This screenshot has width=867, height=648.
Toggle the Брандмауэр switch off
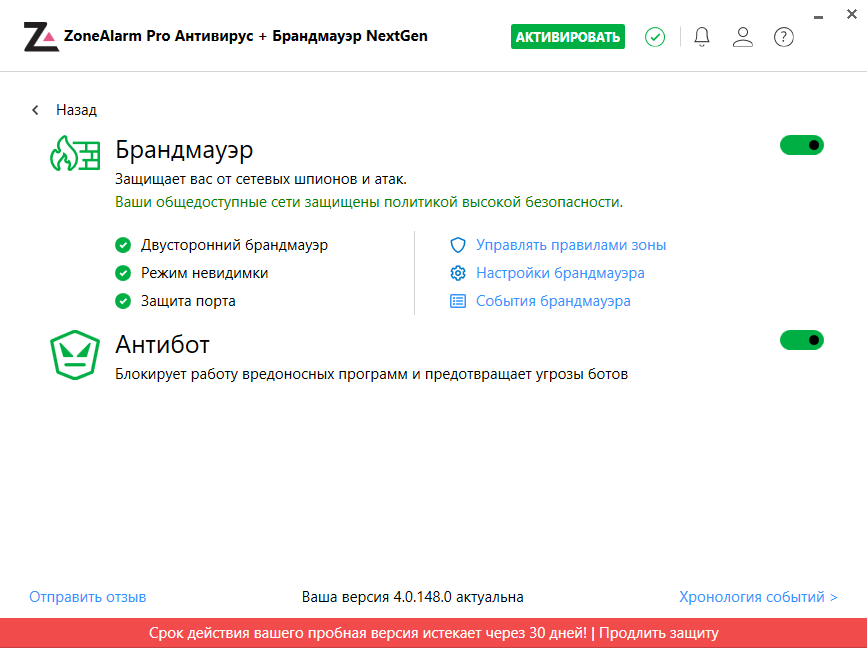[802, 145]
